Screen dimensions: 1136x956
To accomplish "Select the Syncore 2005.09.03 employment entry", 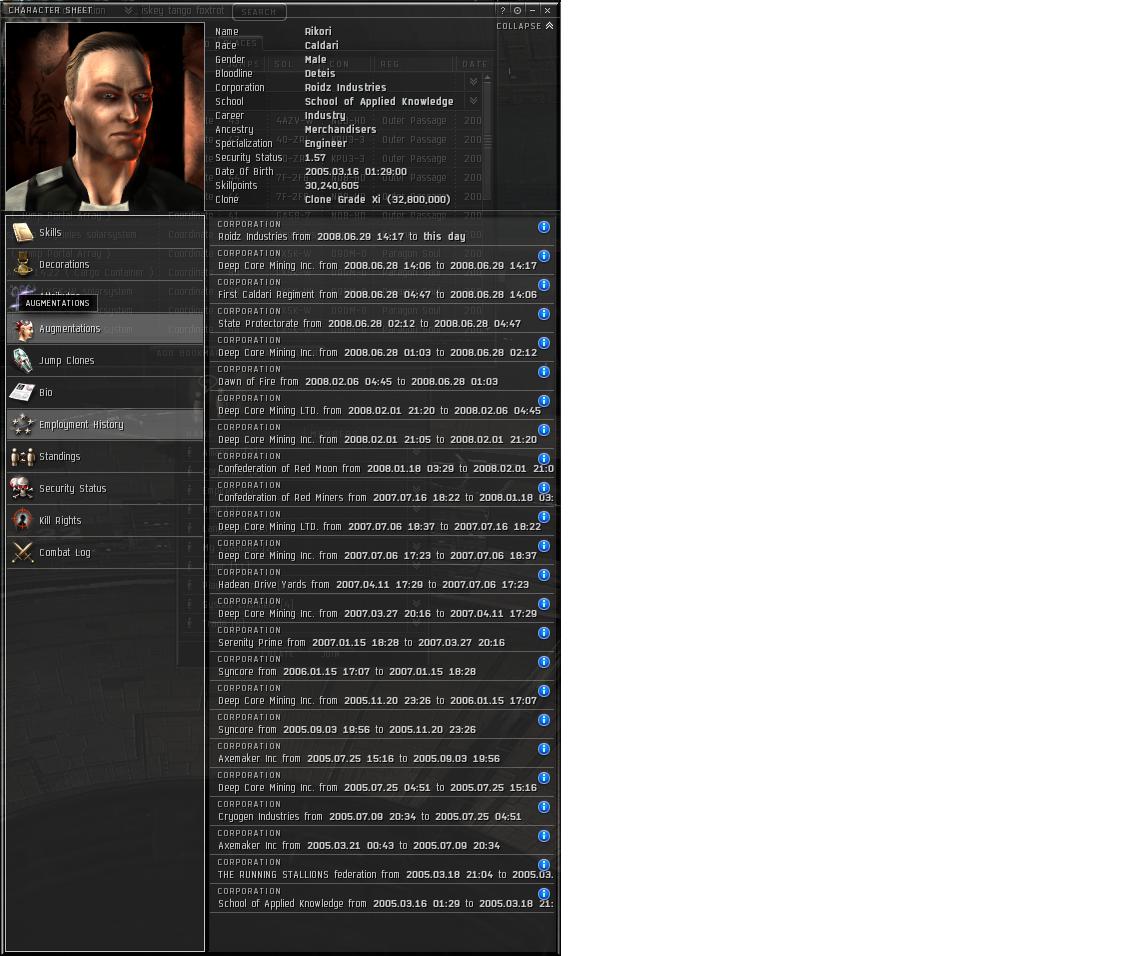I will point(382,724).
